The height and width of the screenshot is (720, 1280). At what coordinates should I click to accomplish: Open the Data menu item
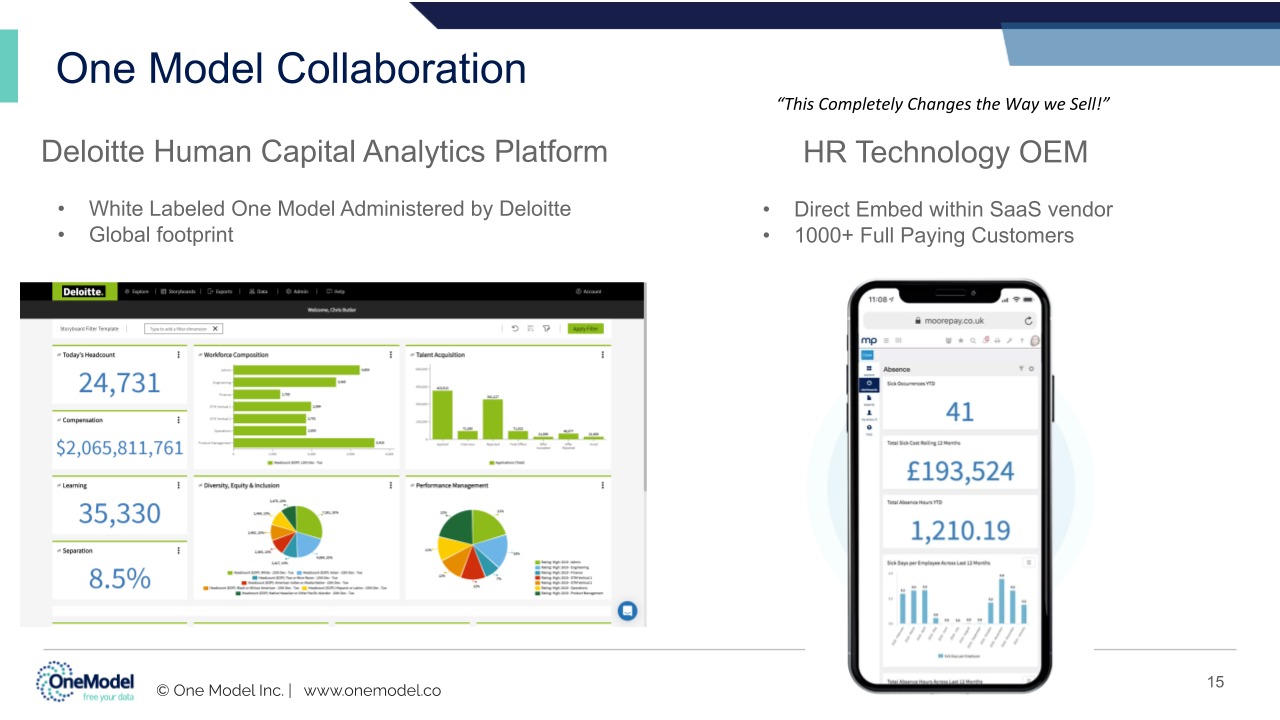(x=258, y=292)
